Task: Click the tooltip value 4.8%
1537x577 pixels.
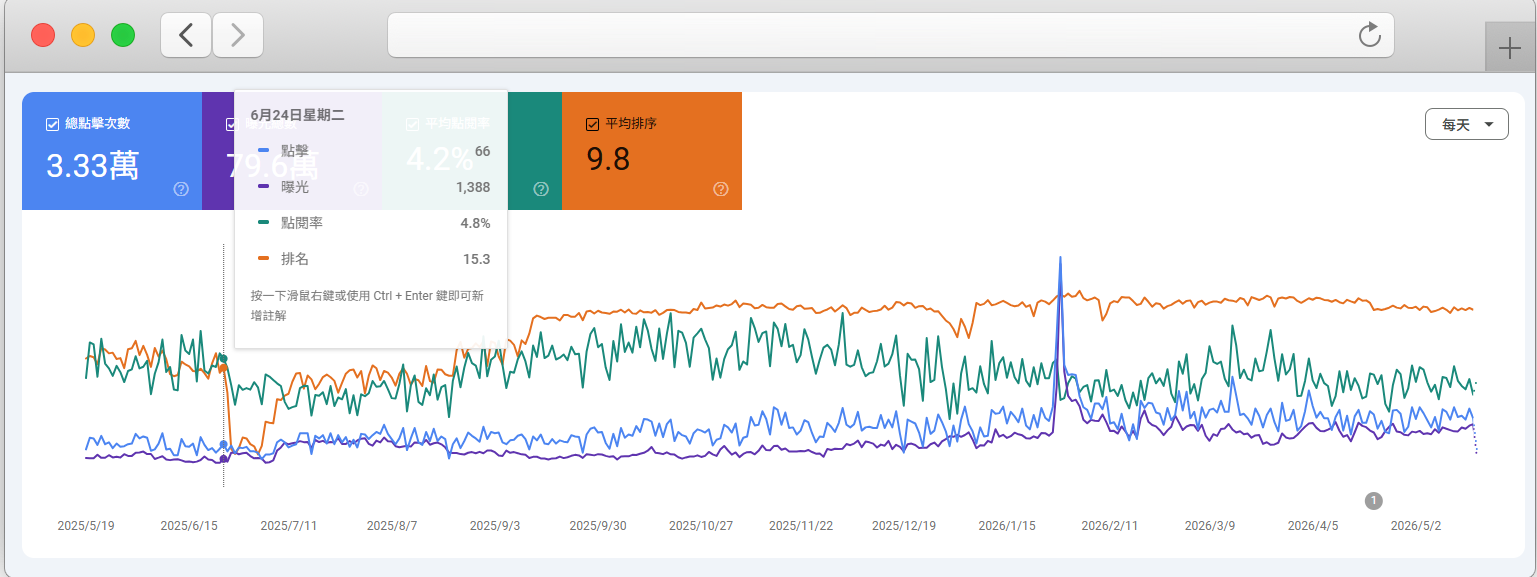Action: tap(475, 223)
